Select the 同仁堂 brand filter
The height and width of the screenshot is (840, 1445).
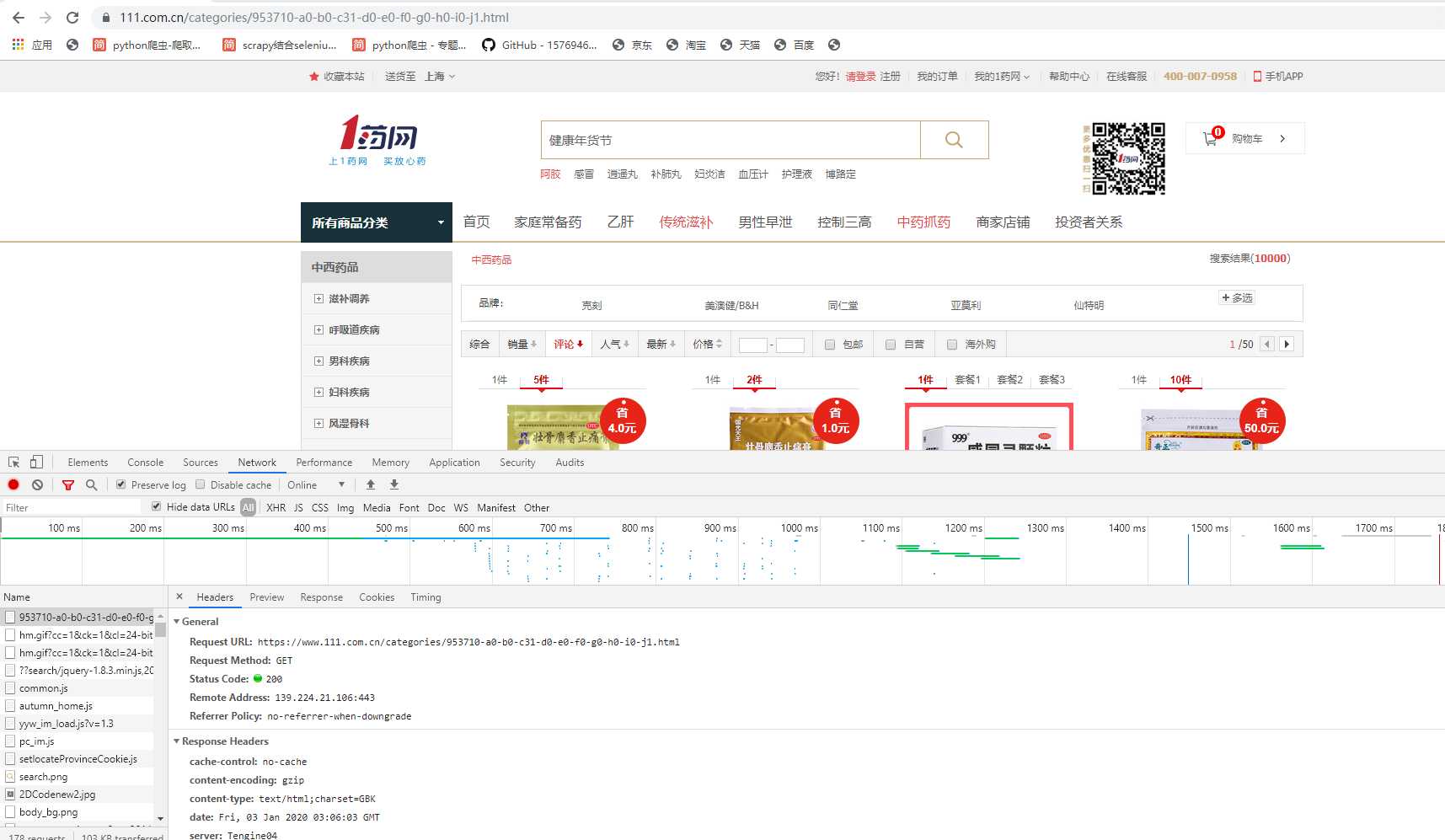coord(843,305)
